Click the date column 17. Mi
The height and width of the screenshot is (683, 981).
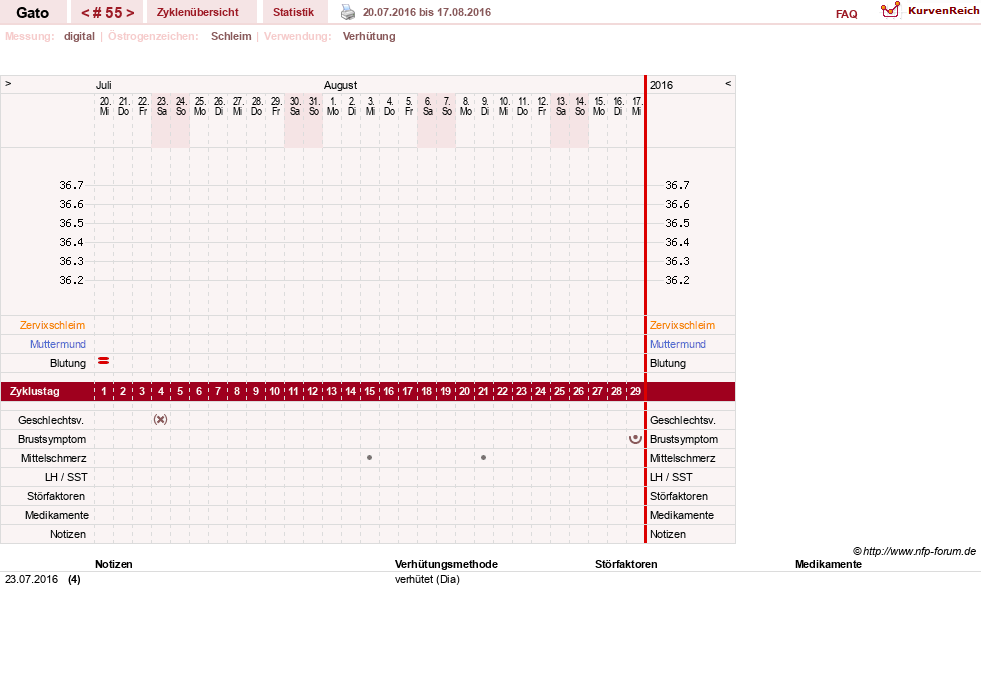(x=636, y=106)
